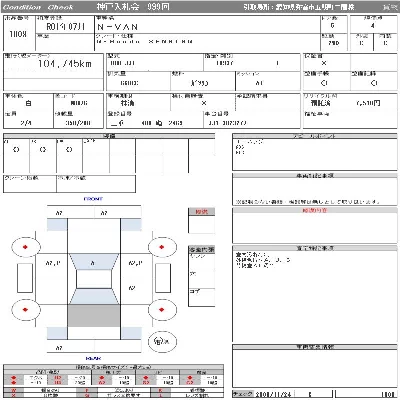Click the 104,745km mileage reading
This screenshot has width=400, height=400.
coord(65,64)
